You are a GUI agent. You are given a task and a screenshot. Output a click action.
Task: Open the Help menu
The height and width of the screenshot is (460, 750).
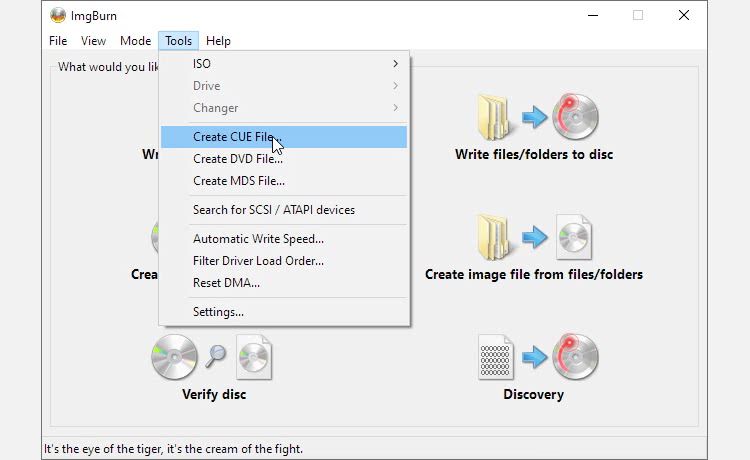[x=218, y=41]
